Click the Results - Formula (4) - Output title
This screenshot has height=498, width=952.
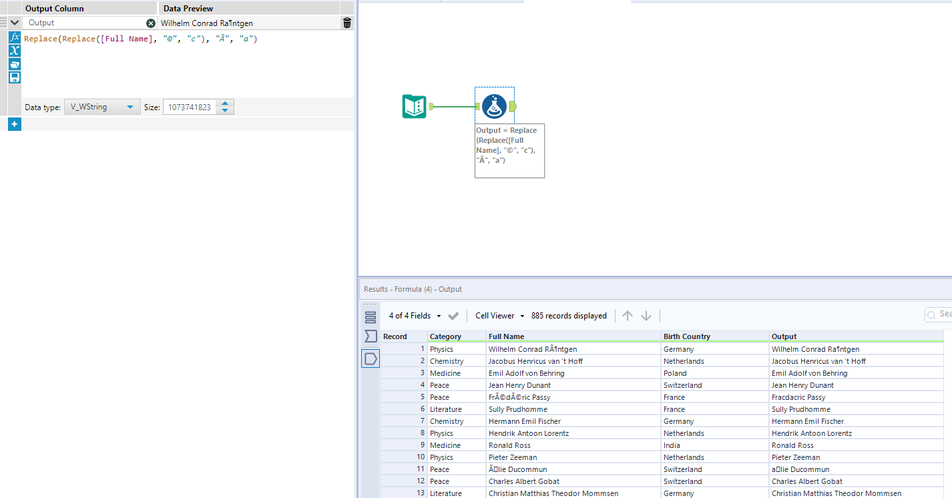coord(412,289)
